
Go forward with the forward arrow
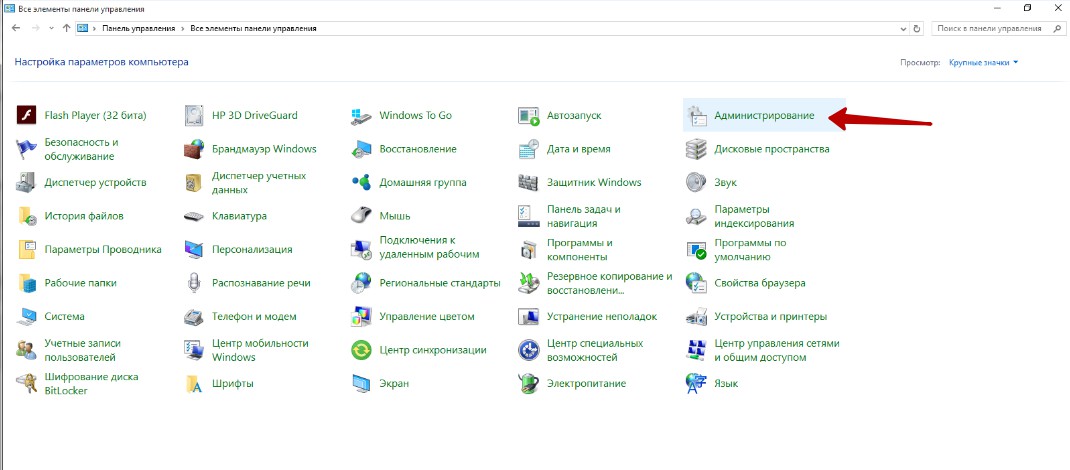click(x=35, y=29)
